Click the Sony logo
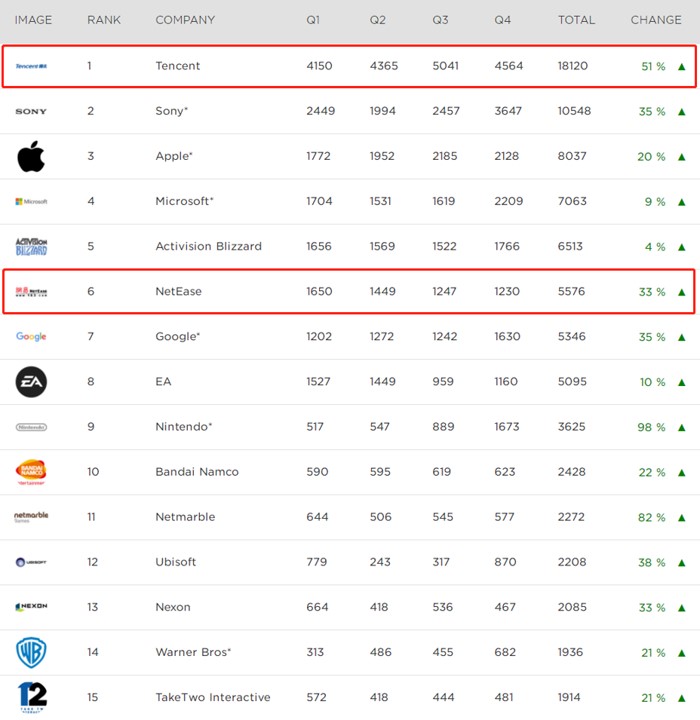The height and width of the screenshot is (720, 700). click(31, 111)
